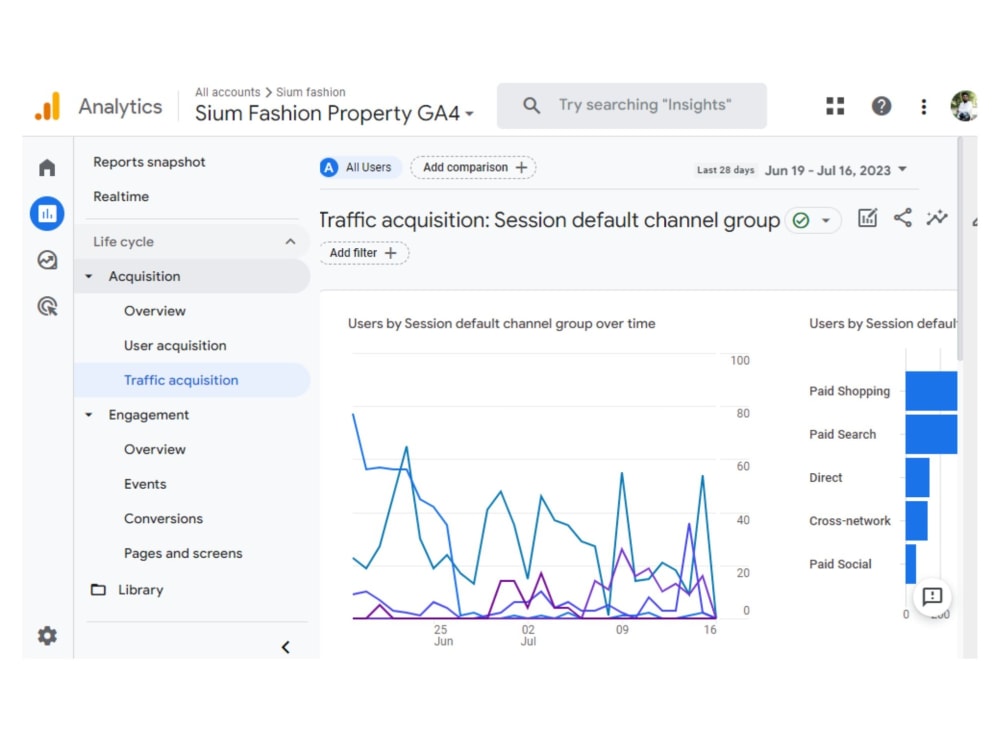1000x750 pixels.
Task: Click the Add comparison button
Action: (473, 167)
